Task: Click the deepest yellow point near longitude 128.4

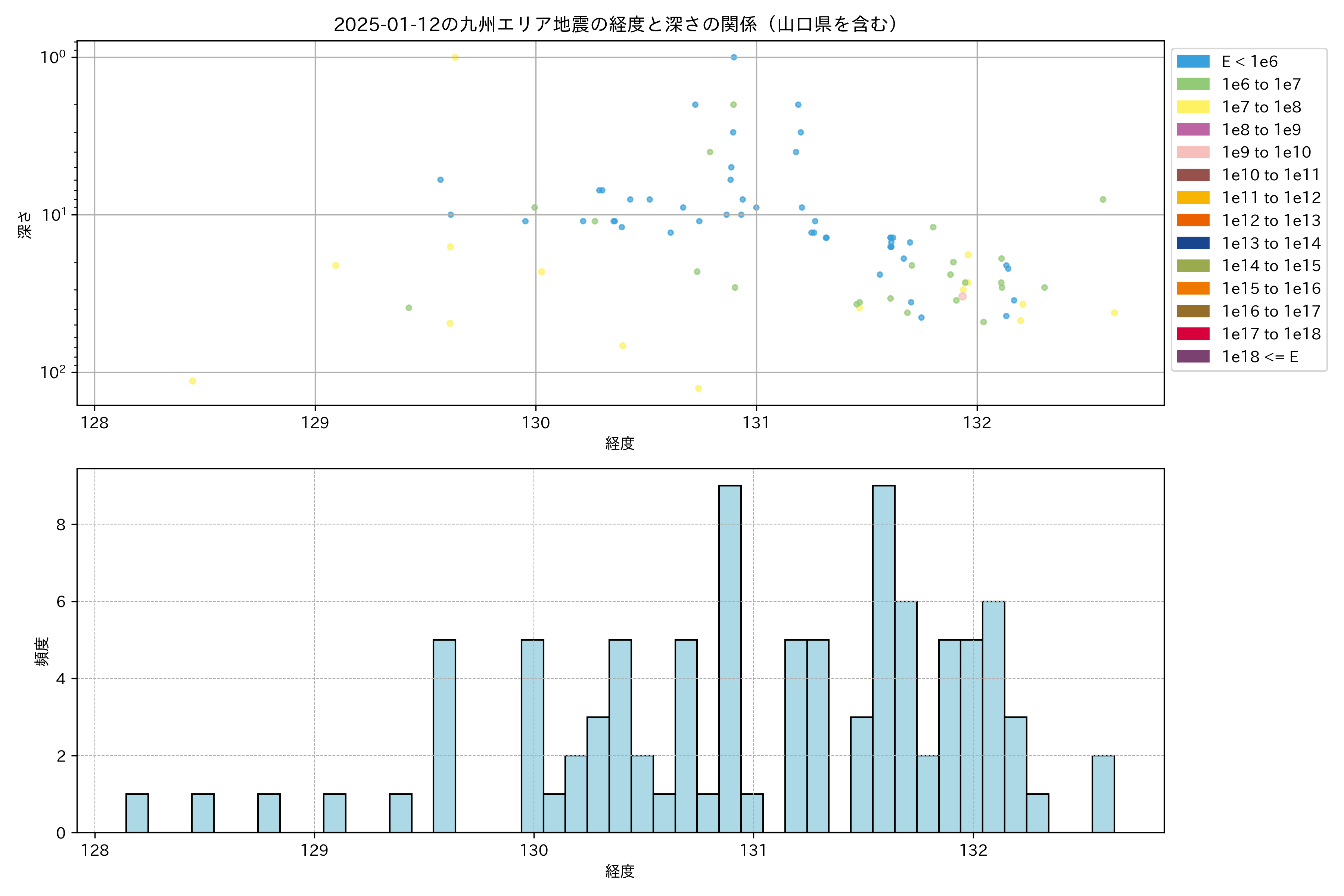Action: pyautogui.click(x=193, y=381)
